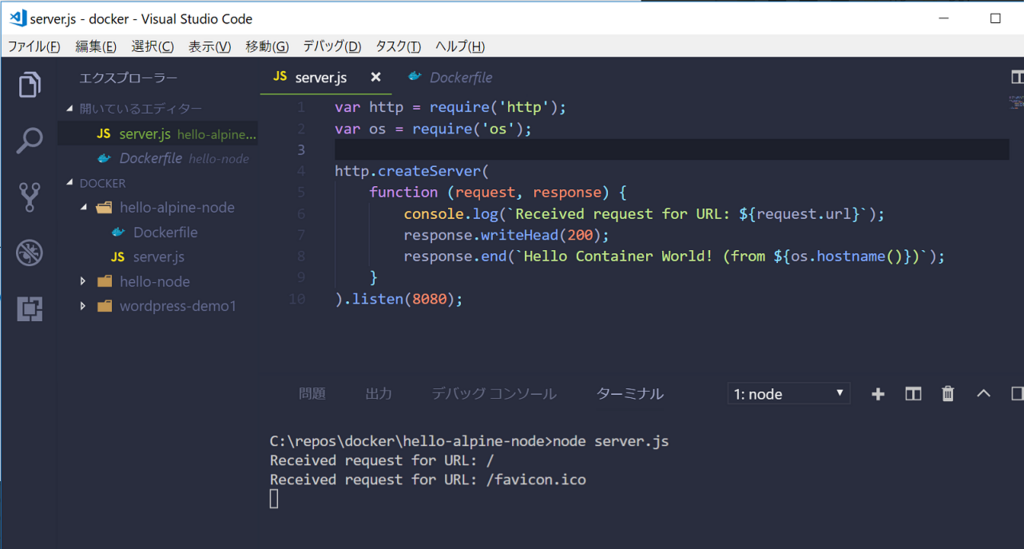This screenshot has height=549, width=1024.
Task: Click whale icon of Dockerfile in hello-alpine-node
Action: [x=118, y=232]
